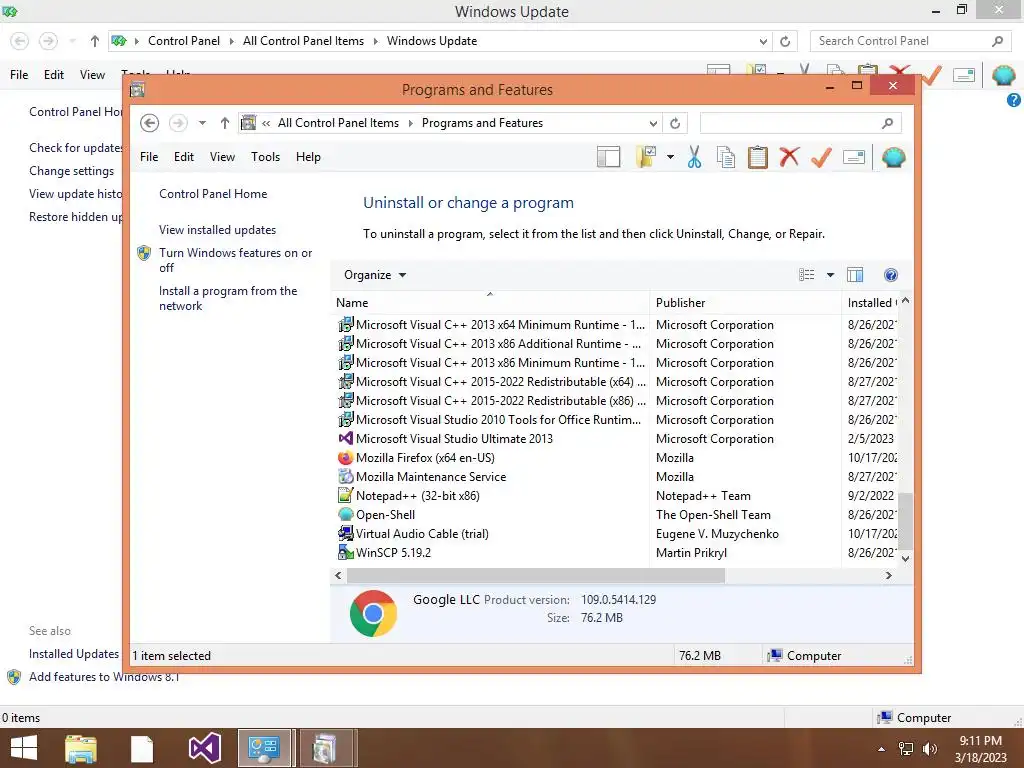Open Edit menu in Programs and Features

184,157
